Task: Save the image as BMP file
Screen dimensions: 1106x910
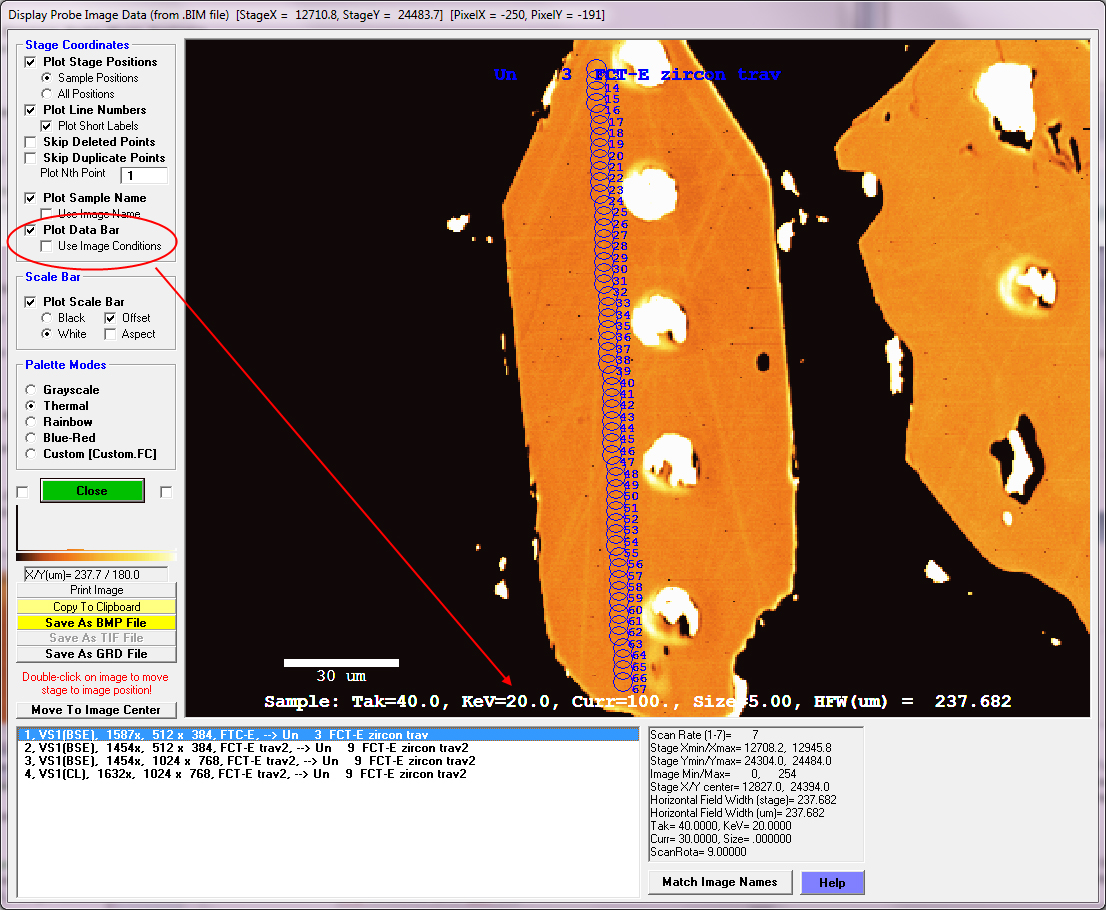Action: (96, 623)
